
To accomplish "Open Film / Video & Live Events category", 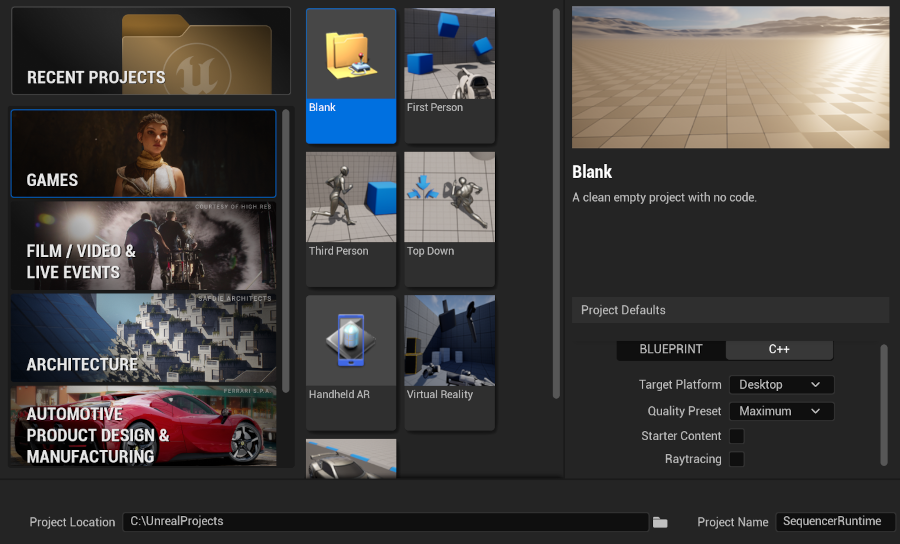I will tap(143, 246).
